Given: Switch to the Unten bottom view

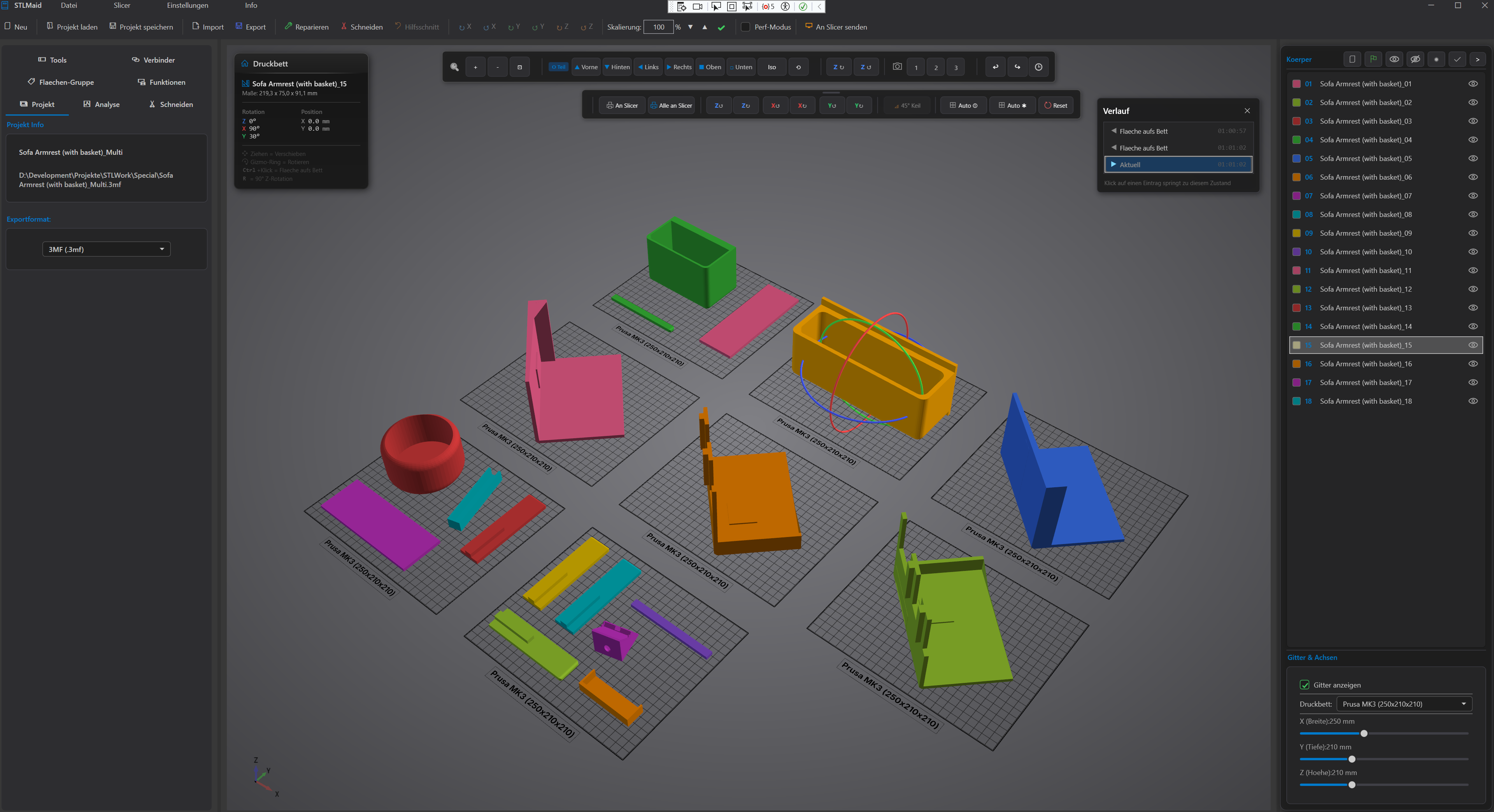Looking at the screenshot, I should (741, 67).
